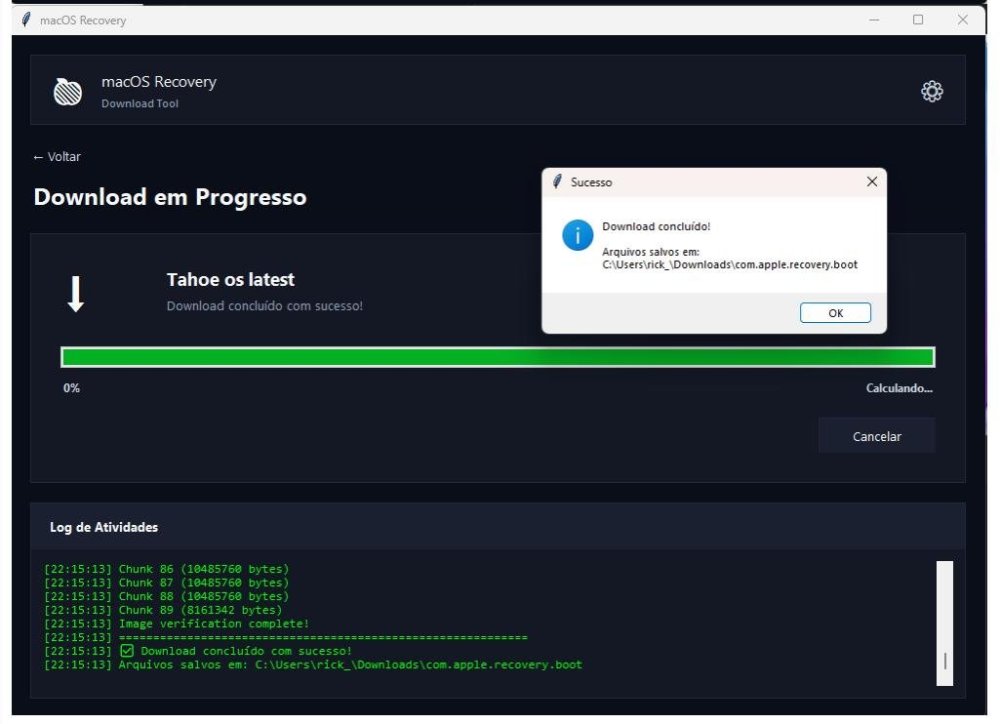Screen dimensions: 1000x724
Task: Click the download arrow icon beside Tahoe
Action: 76,294
